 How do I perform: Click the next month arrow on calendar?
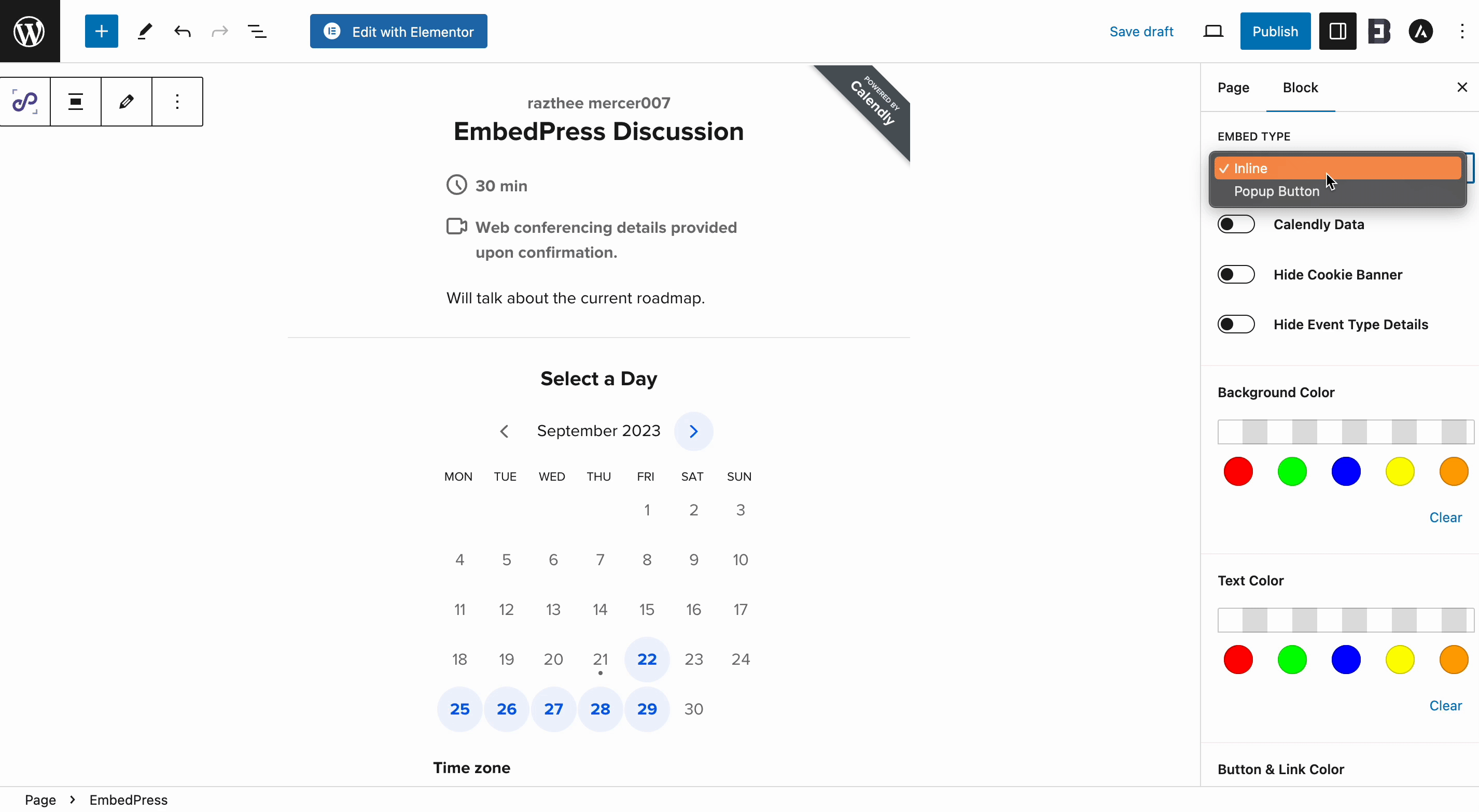[x=694, y=431]
